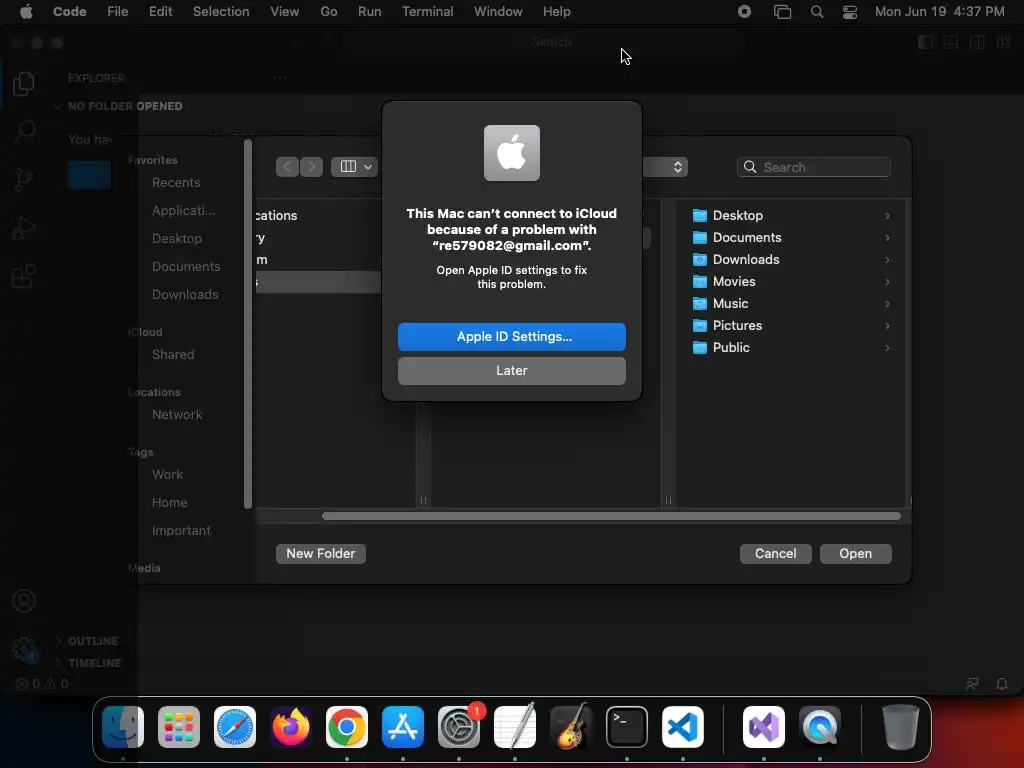
Task: Select the Work tag in sidebar
Action: click(167, 475)
